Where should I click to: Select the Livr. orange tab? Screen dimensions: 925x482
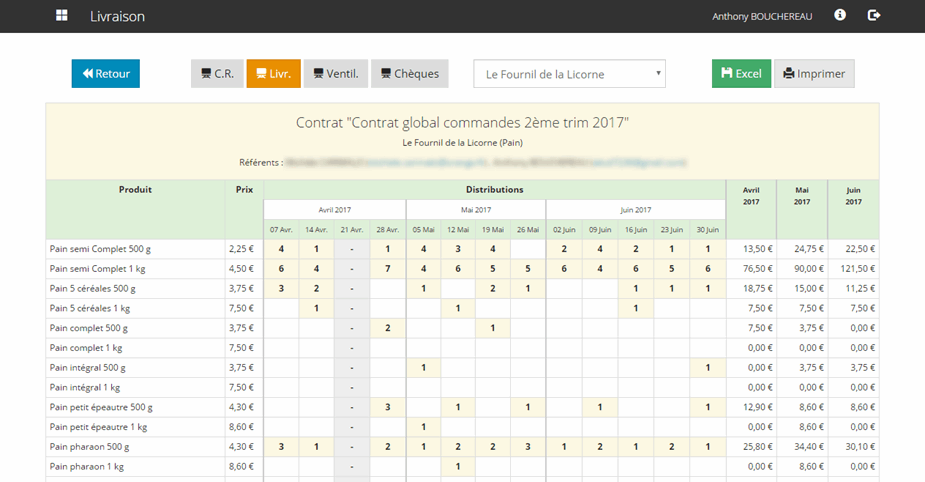coord(273,74)
